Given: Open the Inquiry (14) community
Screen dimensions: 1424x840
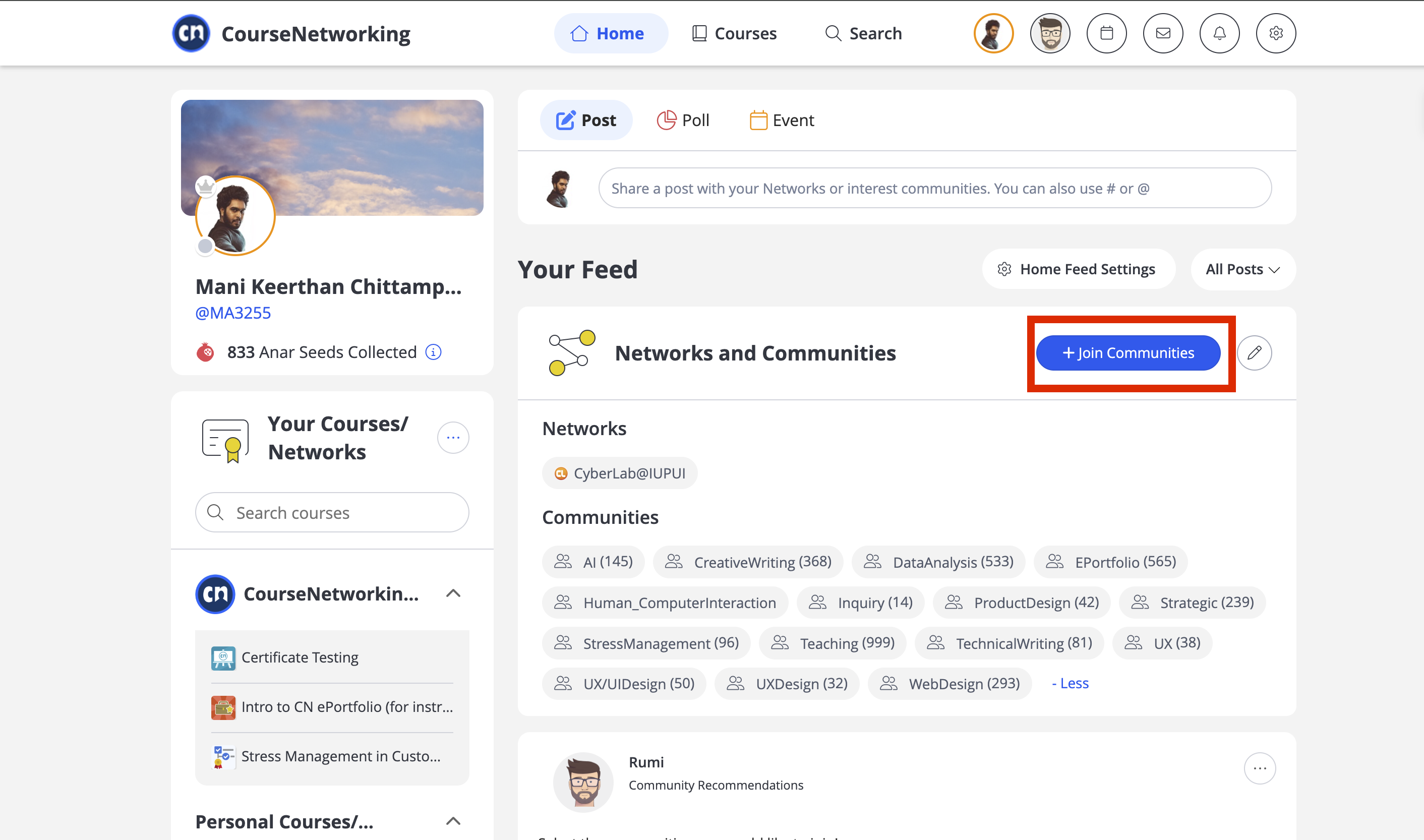Looking at the screenshot, I should [861, 602].
